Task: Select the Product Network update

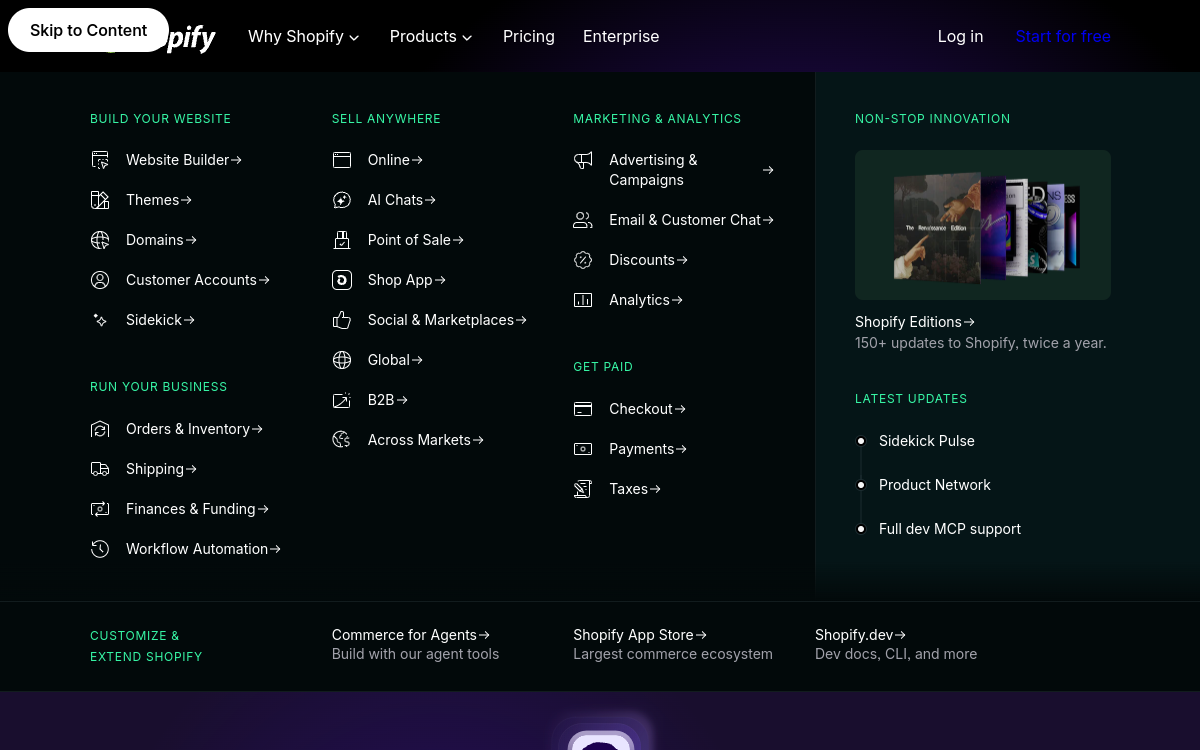Action: [935, 485]
